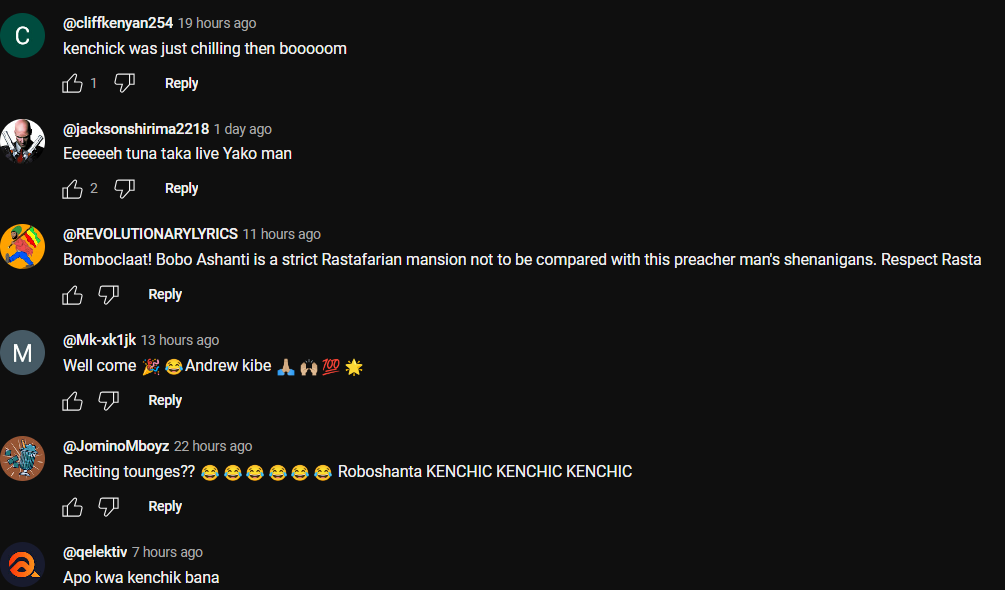This screenshot has height=590, width=1005.
Task: Like the Bobo Ashanti comment
Action: (72, 295)
